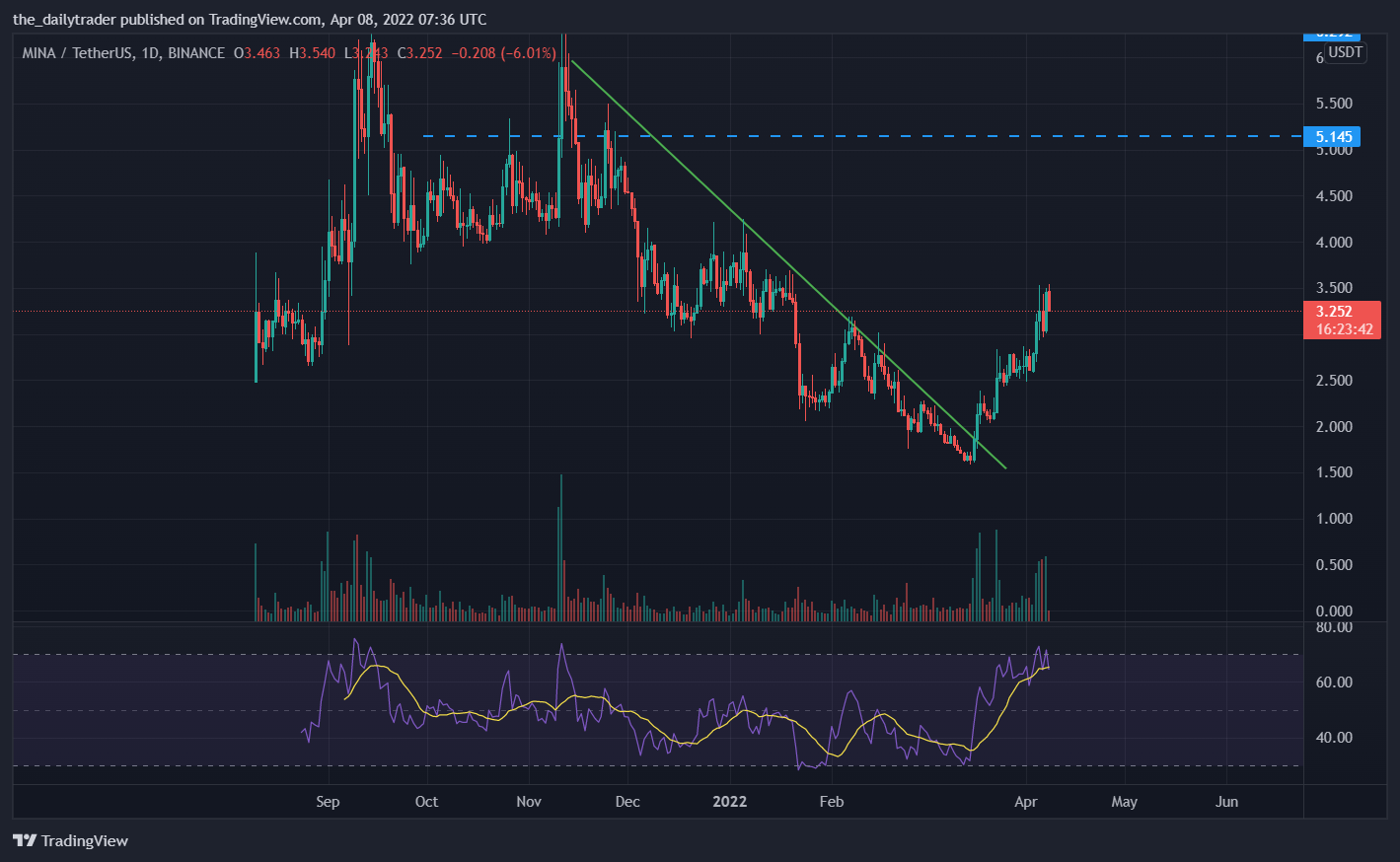This screenshot has height=862, width=1400.
Task: Click the 1.500 price axis label
Action: [x=1334, y=472]
